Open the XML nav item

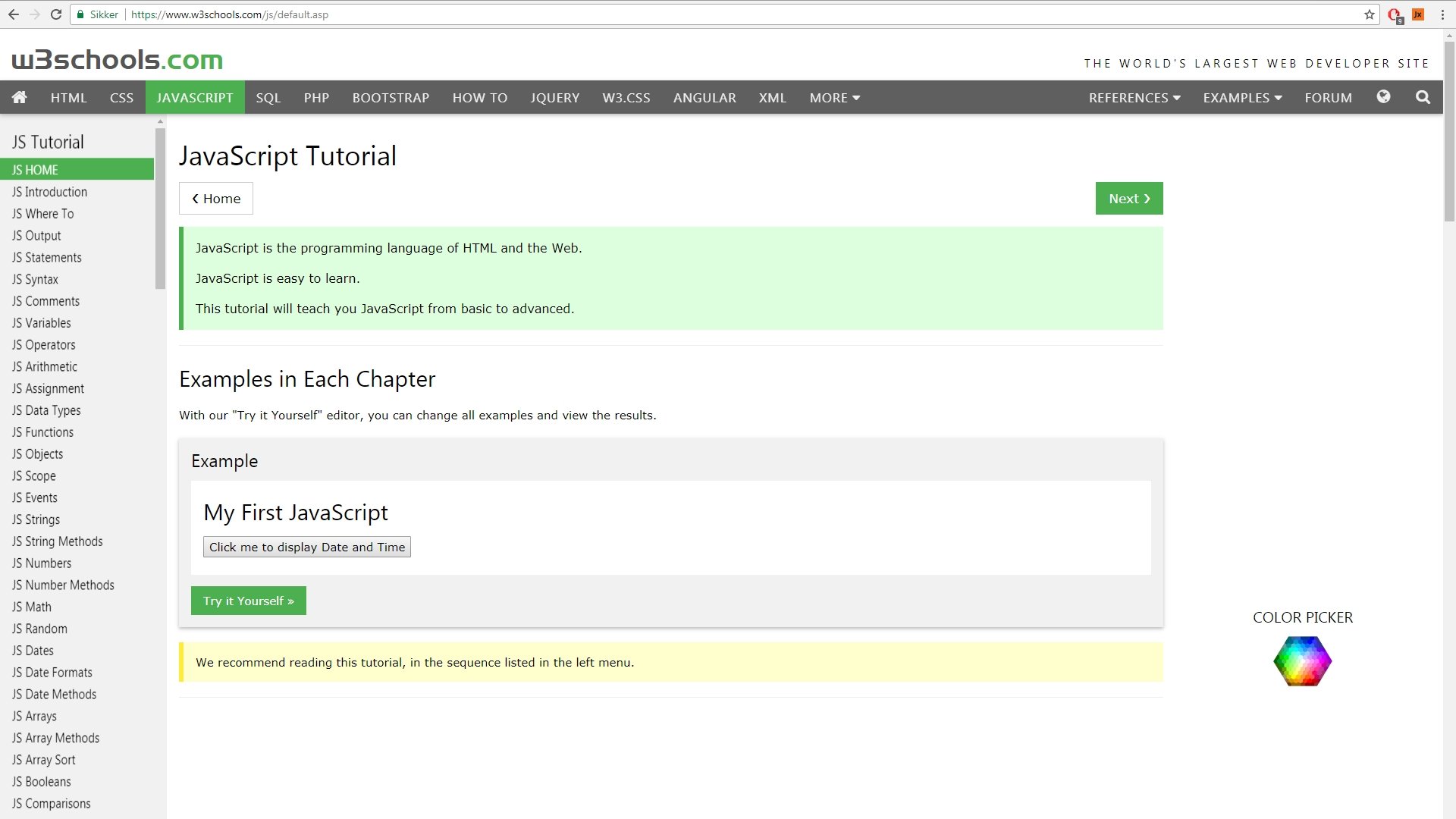(x=773, y=98)
